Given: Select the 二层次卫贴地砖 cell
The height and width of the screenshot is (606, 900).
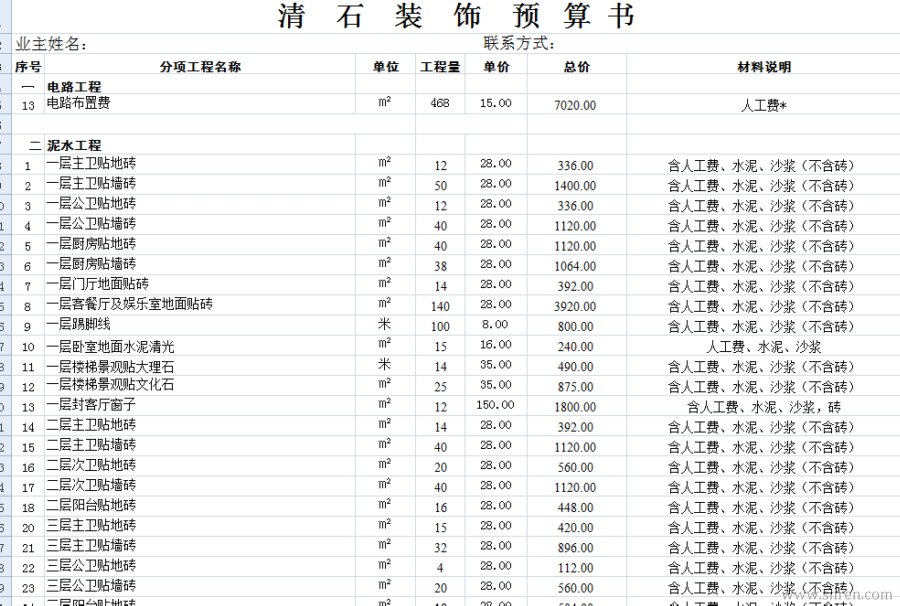Looking at the screenshot, I should tap(200, 466).
